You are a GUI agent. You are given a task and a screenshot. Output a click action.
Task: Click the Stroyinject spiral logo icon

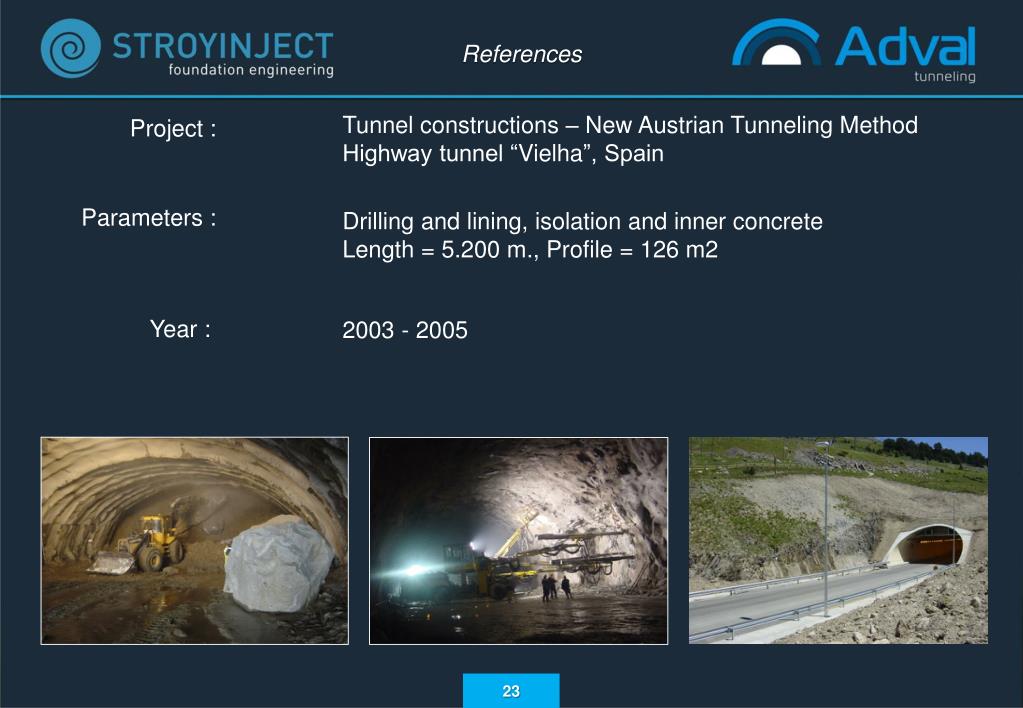[70, 48]
